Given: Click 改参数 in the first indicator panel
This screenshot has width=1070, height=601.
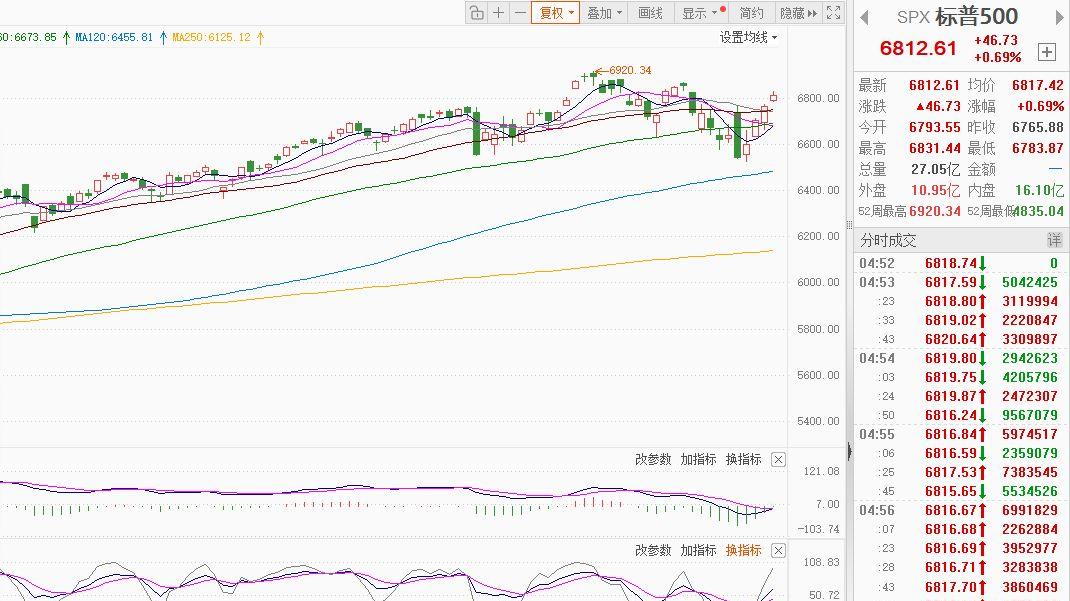Looking at the screenshot, I should click(653, 460).
